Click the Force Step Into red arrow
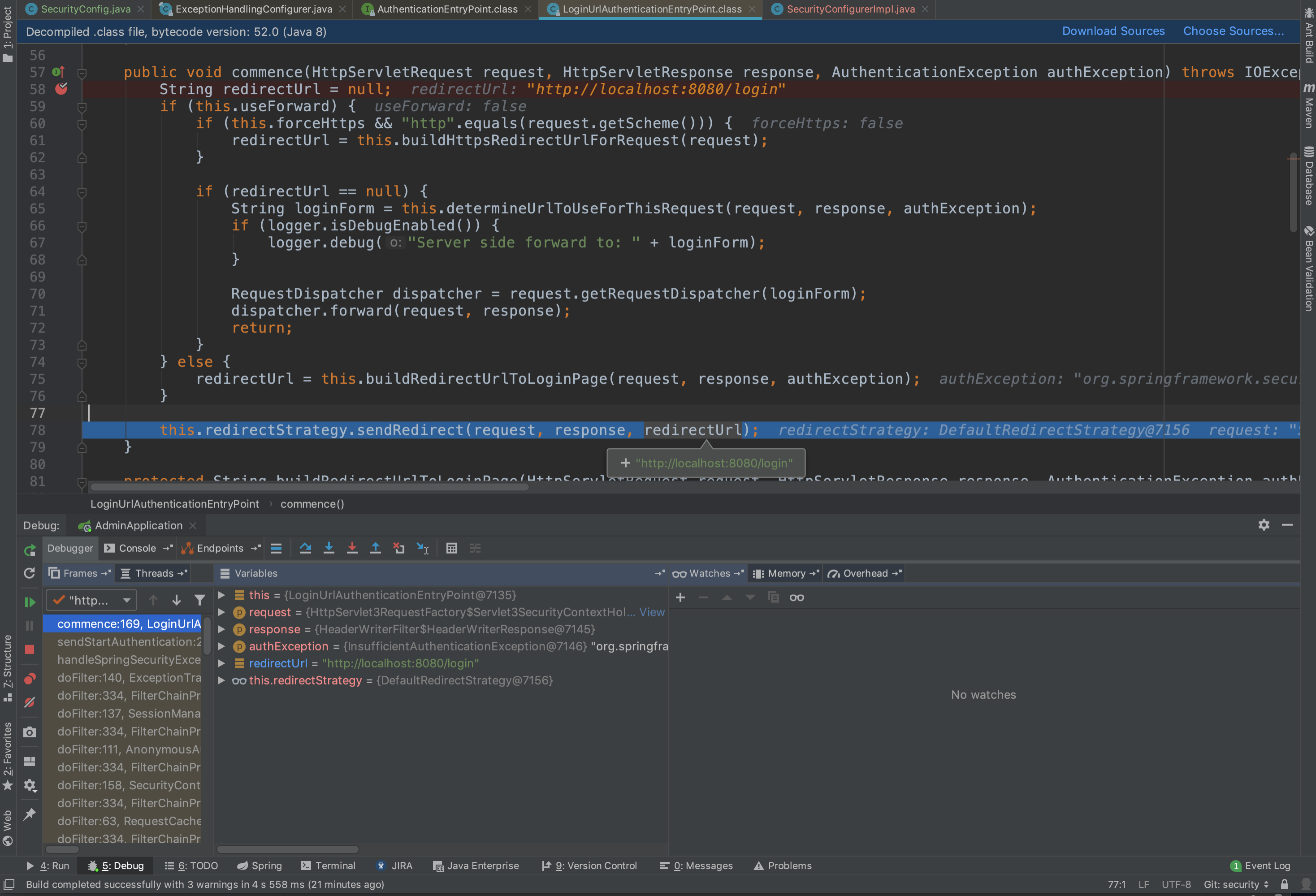Image resolution: width=1316 pixels, height=896 pixels. coord(352,548)
